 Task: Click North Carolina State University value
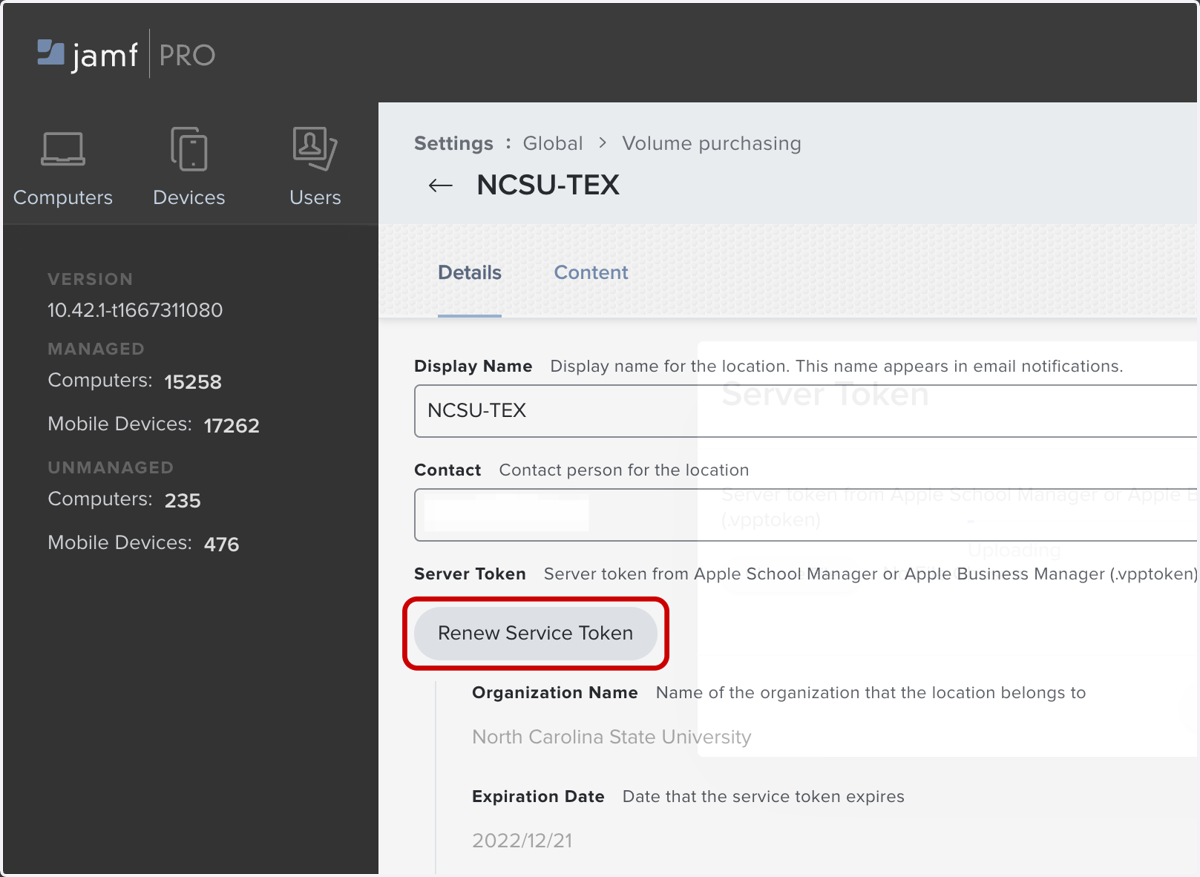(612, 737)
